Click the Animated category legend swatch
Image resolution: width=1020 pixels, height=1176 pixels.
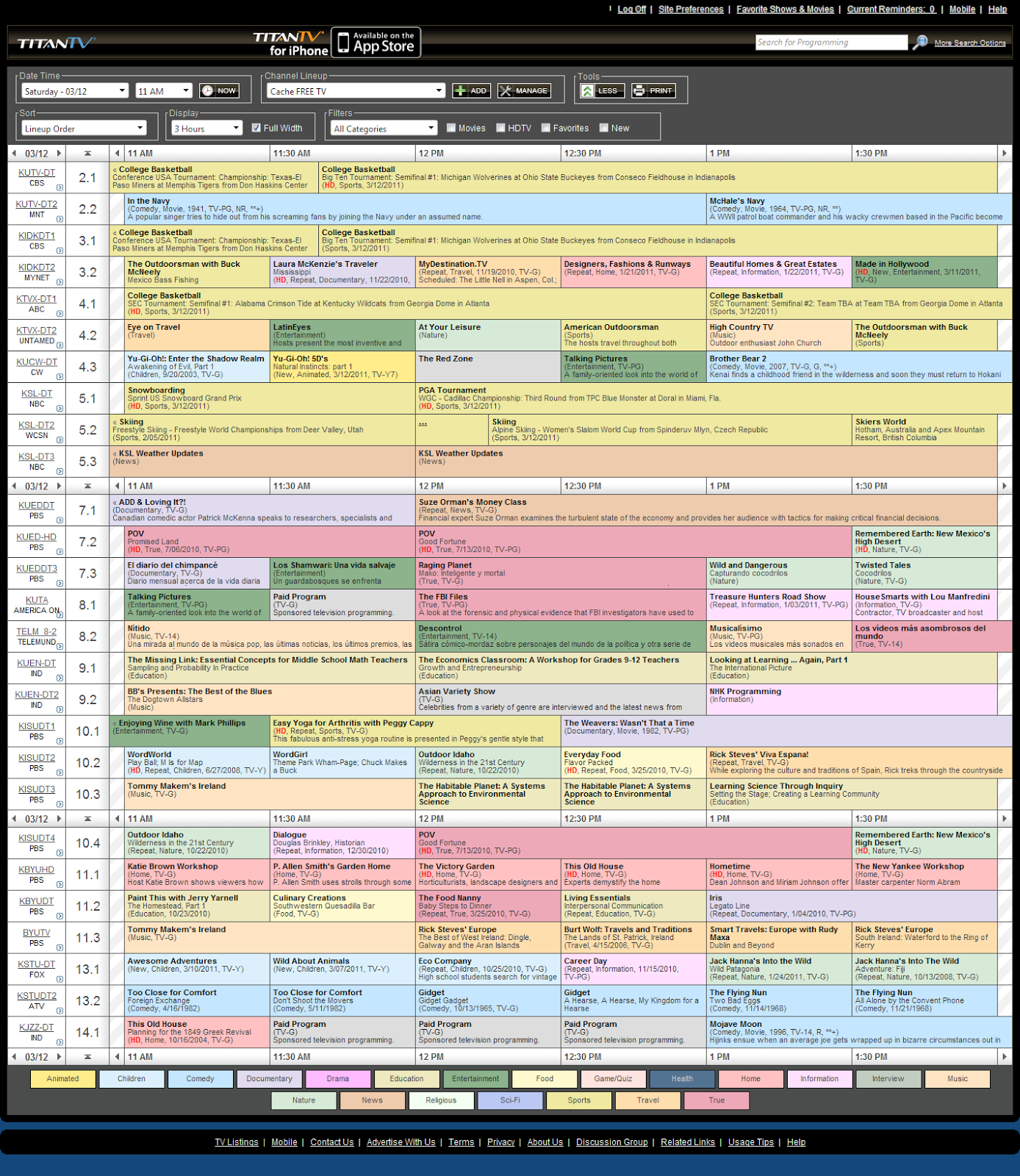coord(63,1079)
